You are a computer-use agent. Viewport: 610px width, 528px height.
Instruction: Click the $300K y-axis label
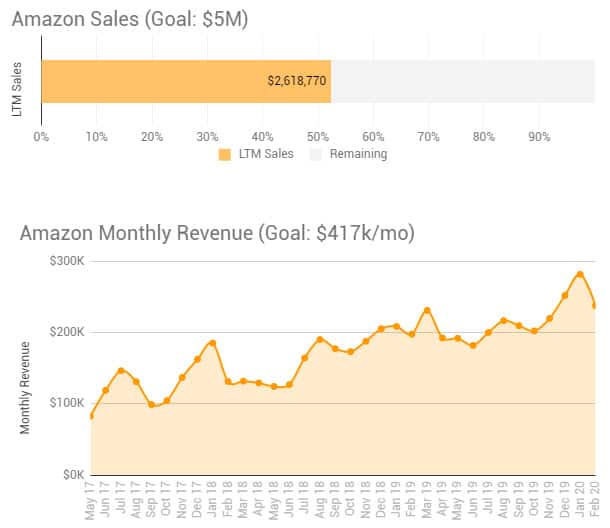click(67, 261)
